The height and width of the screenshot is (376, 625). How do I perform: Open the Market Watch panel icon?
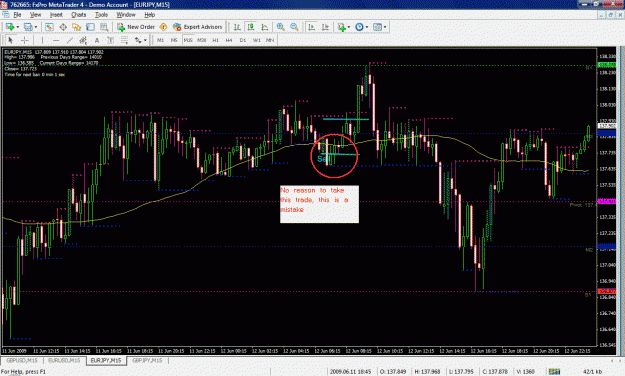pos(49,27)
